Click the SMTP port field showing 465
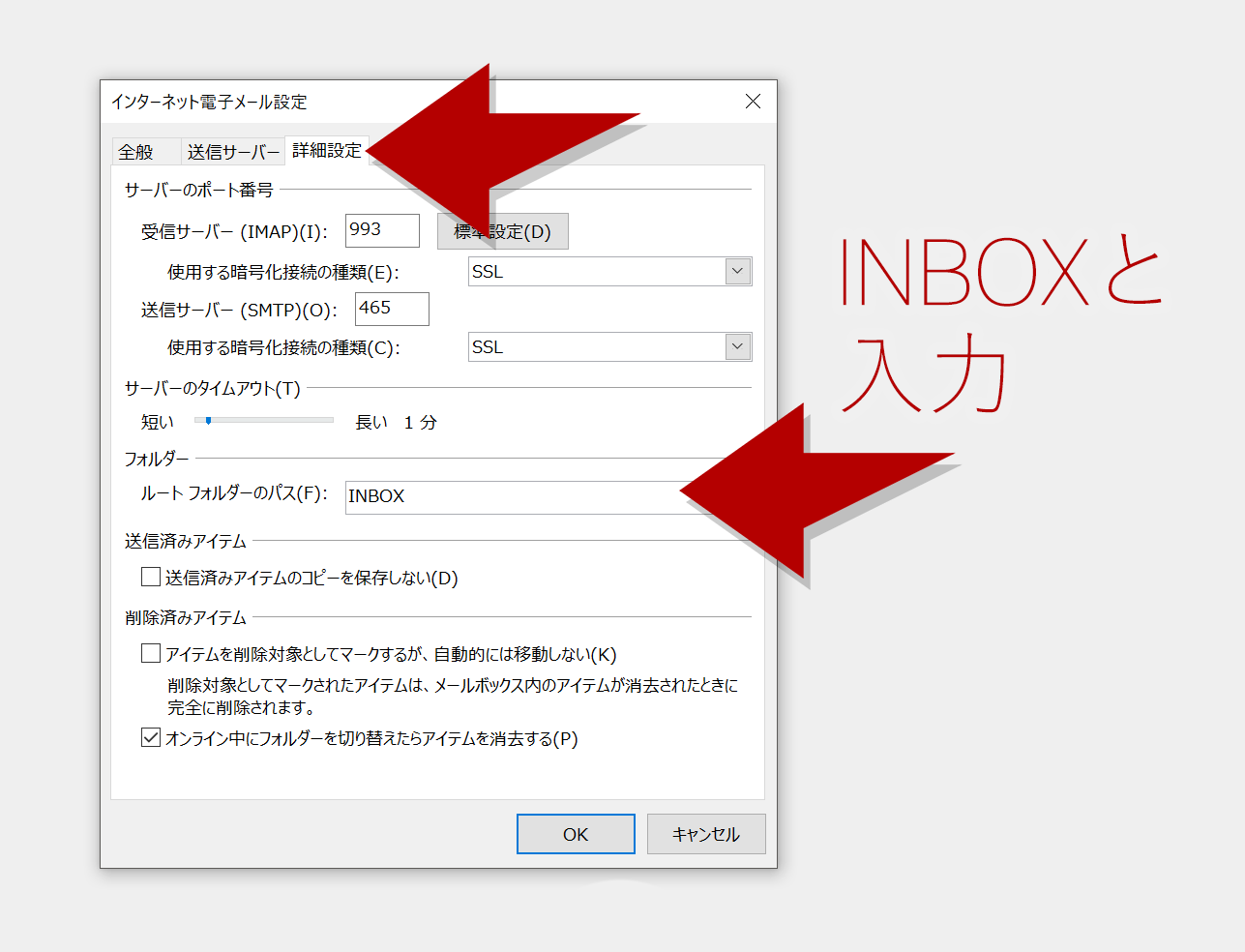This screenshot has width=1245, height=952. (391, 309)
